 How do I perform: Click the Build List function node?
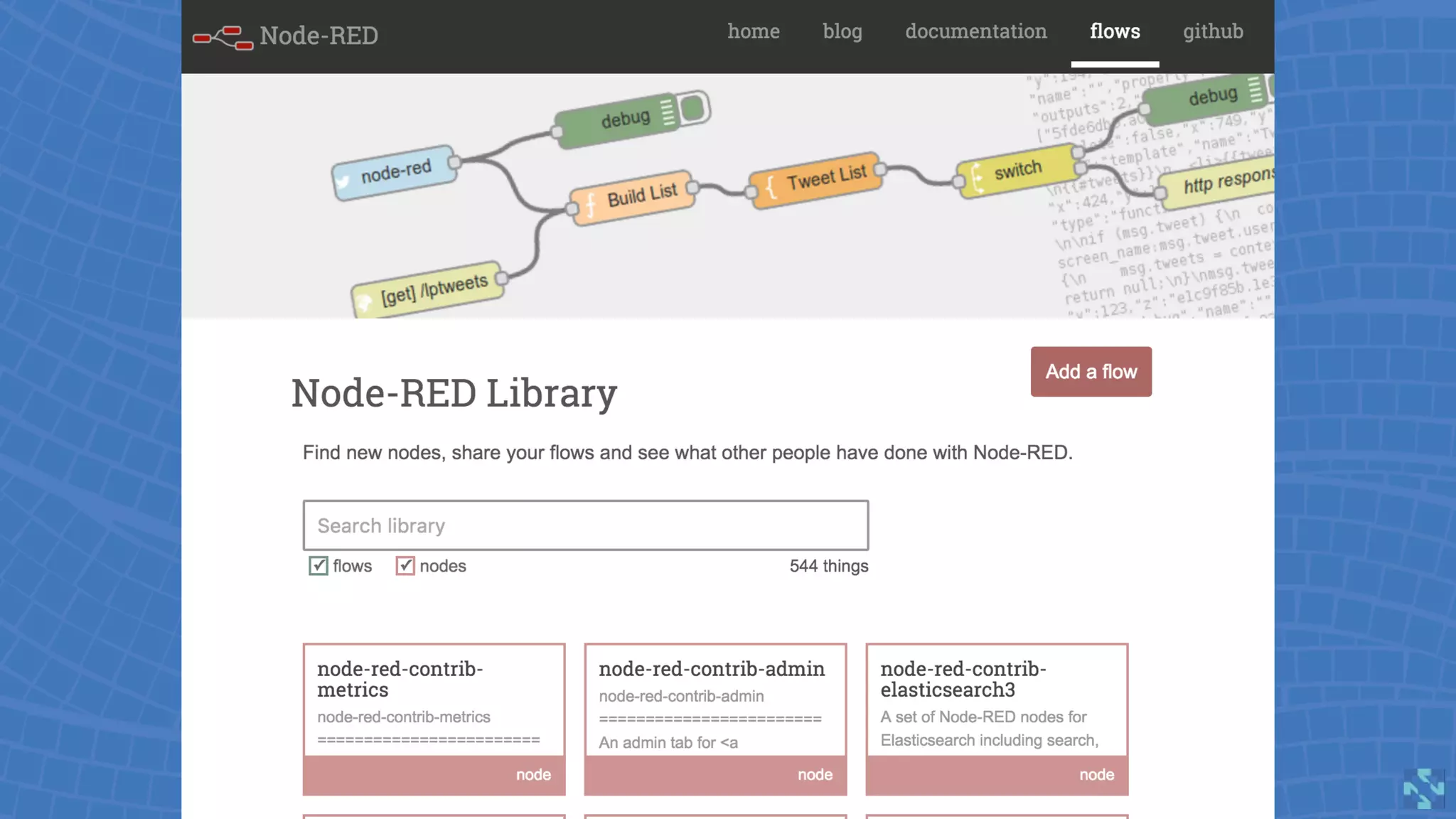631,197
